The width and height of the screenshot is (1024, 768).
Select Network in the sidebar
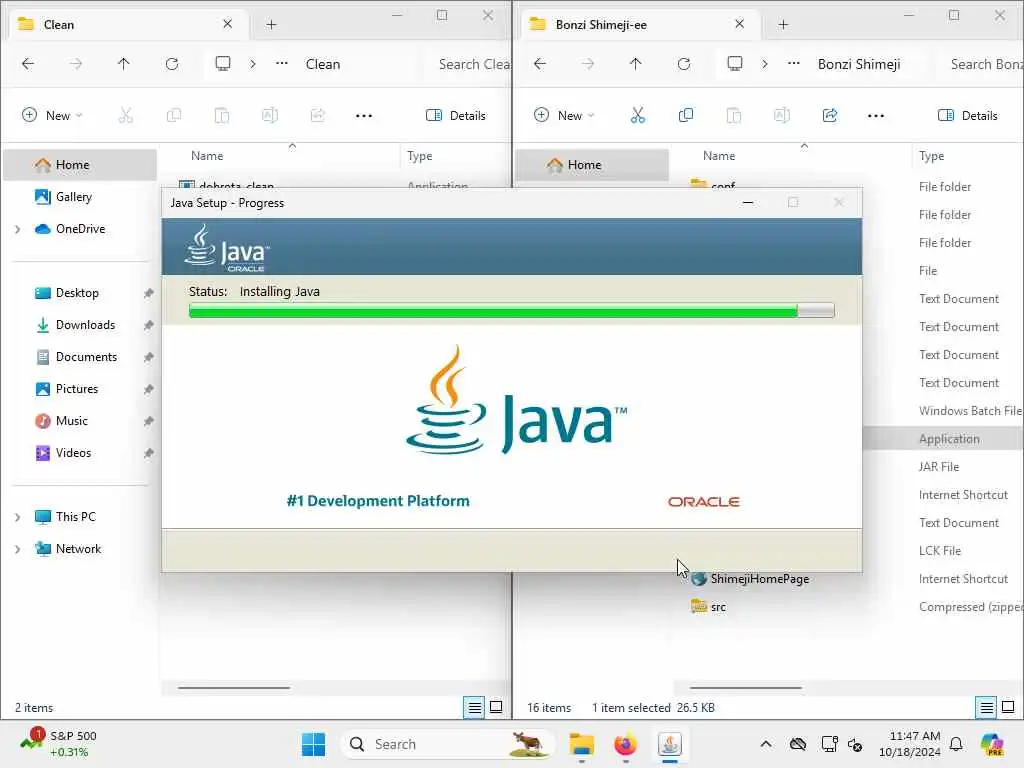80,549
